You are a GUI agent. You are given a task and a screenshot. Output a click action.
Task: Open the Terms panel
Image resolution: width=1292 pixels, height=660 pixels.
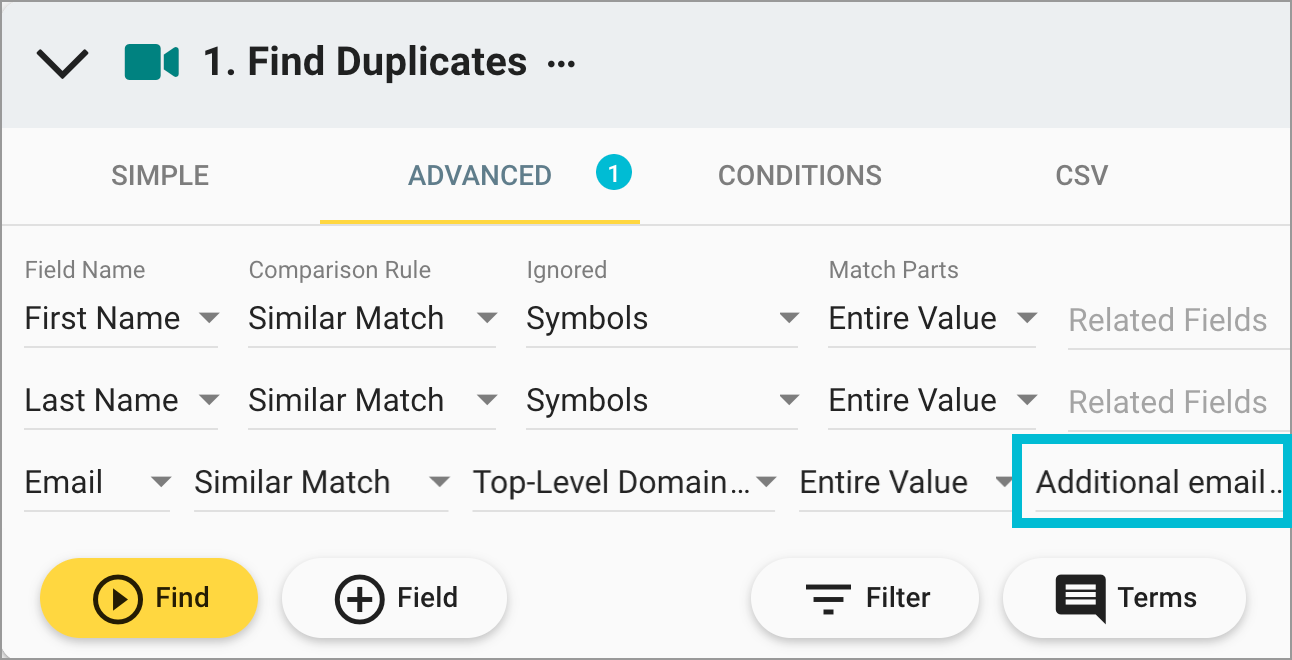[1124, 598]
